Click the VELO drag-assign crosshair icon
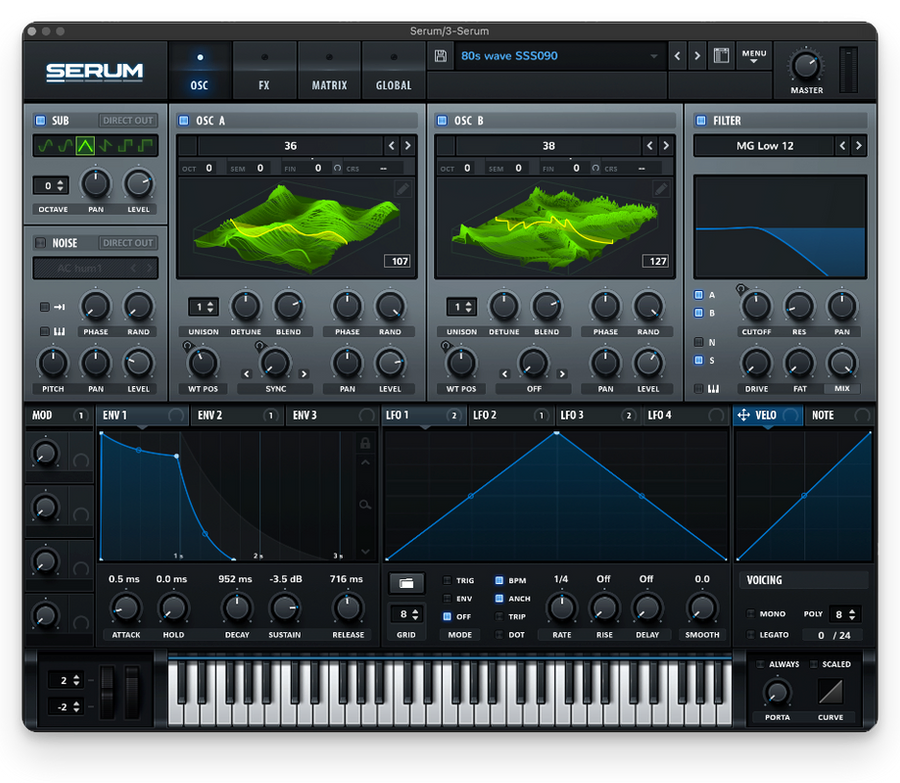 743,415
